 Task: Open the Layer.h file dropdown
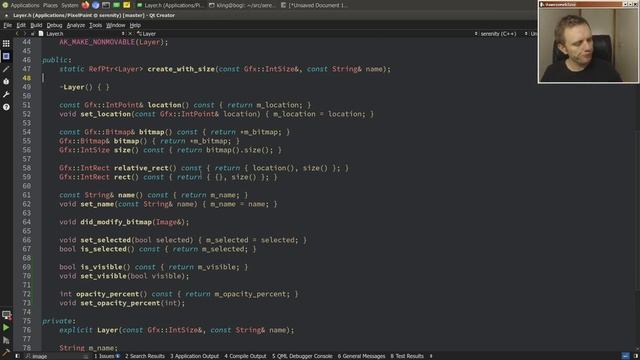coord(82,33)
